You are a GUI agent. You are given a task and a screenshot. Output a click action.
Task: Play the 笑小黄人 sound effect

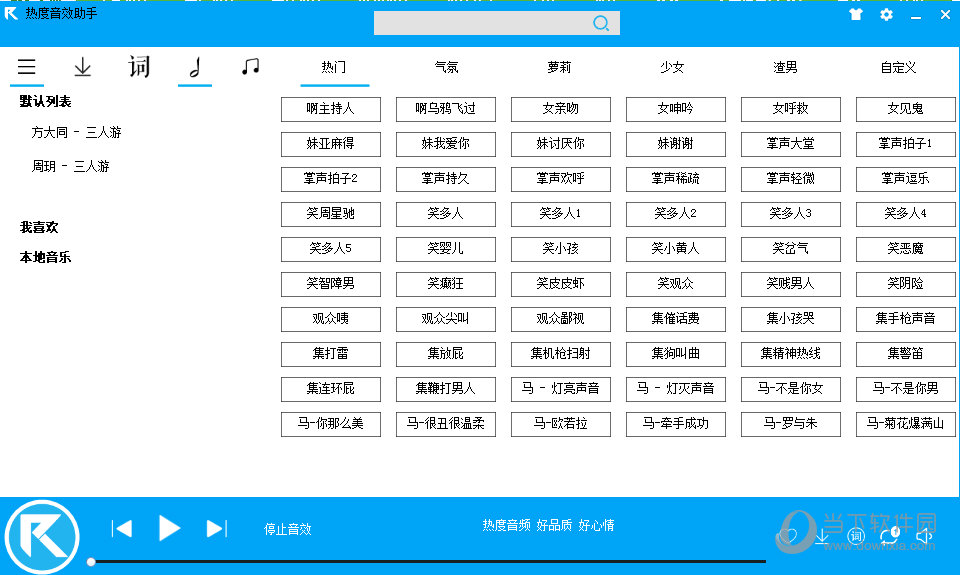pyautogui.click(x=676, y=249)
